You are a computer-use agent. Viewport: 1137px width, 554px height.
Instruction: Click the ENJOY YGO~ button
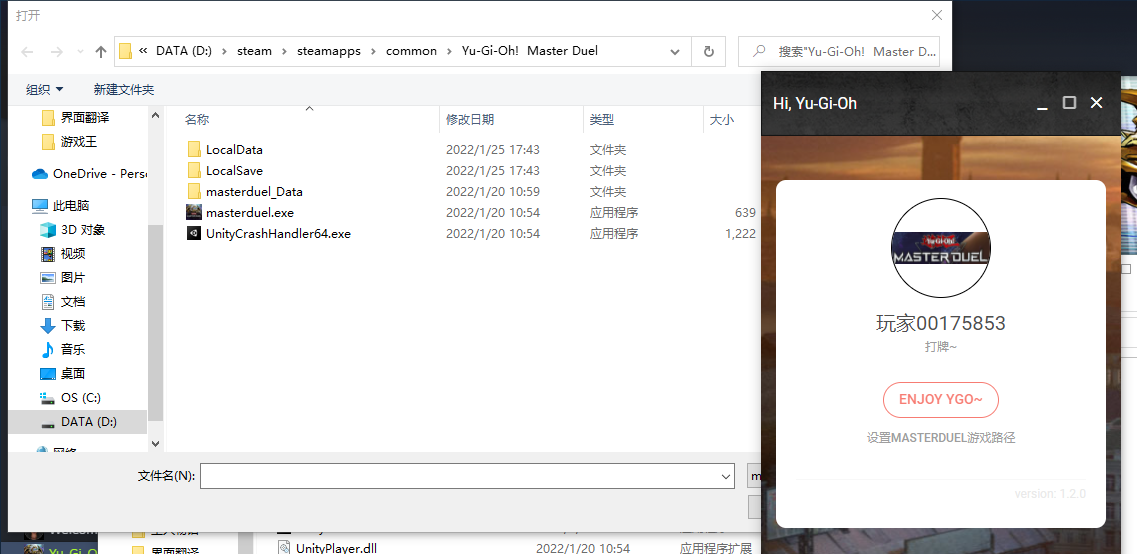[x=940, y=400]
